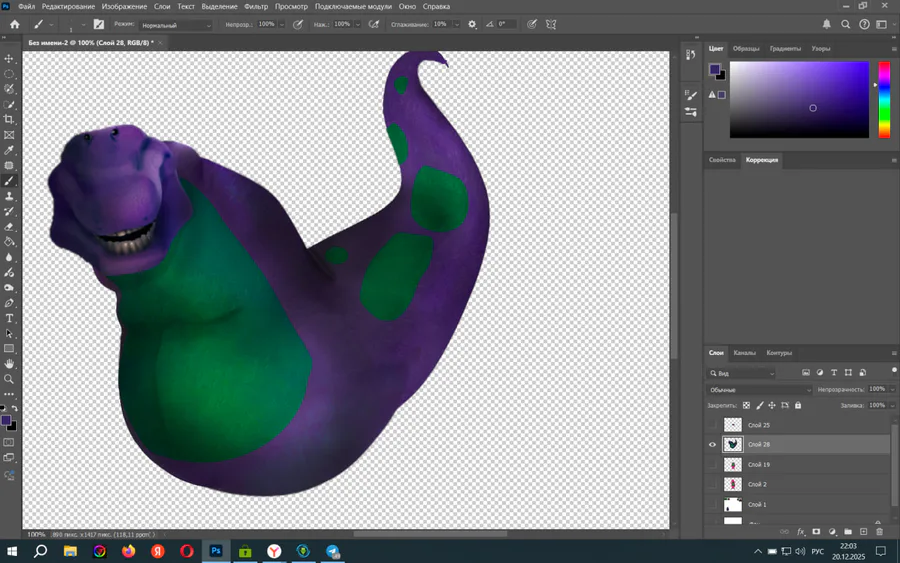Open the Photoshop search icon

point(845,24)
